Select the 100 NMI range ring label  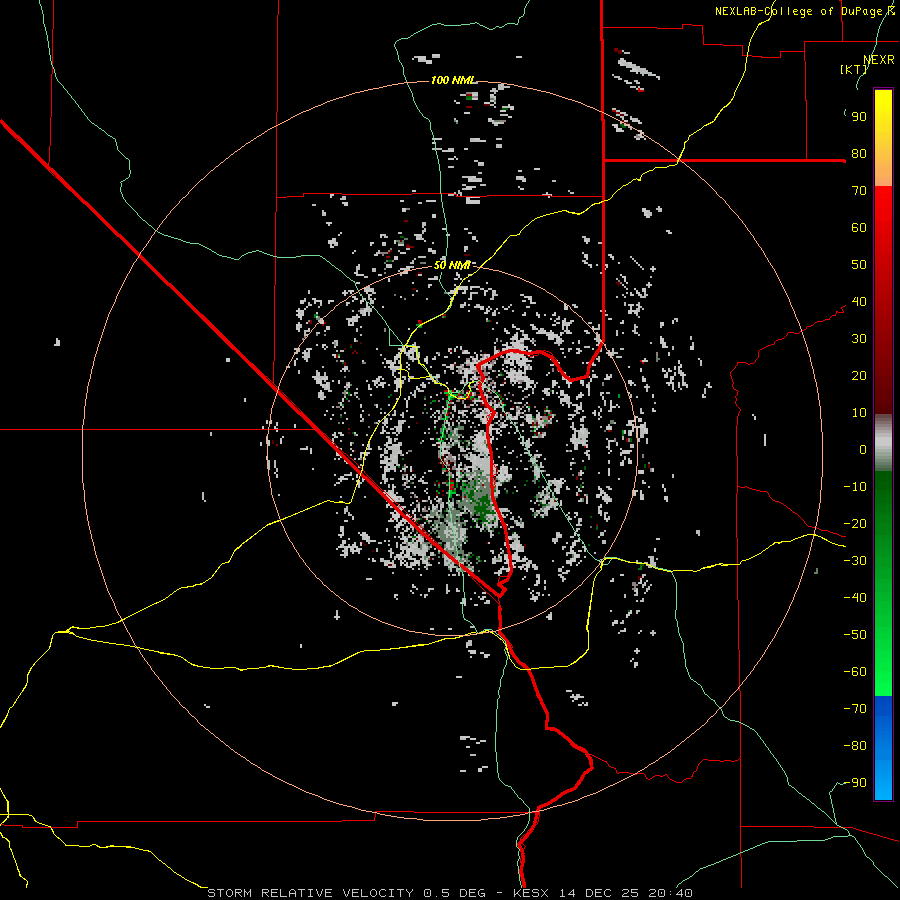pos(453,80)
